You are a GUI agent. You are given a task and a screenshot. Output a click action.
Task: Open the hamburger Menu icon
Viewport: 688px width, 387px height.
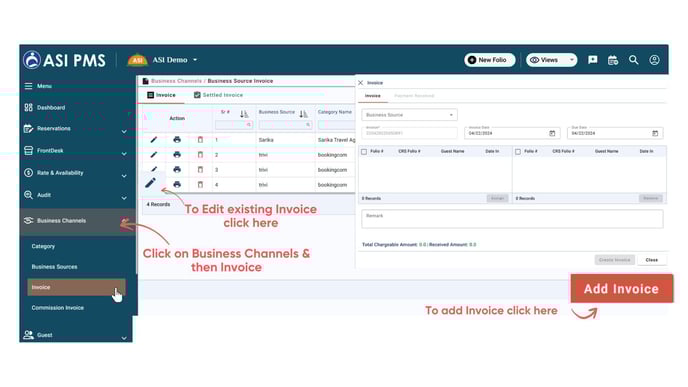point(29,86)
